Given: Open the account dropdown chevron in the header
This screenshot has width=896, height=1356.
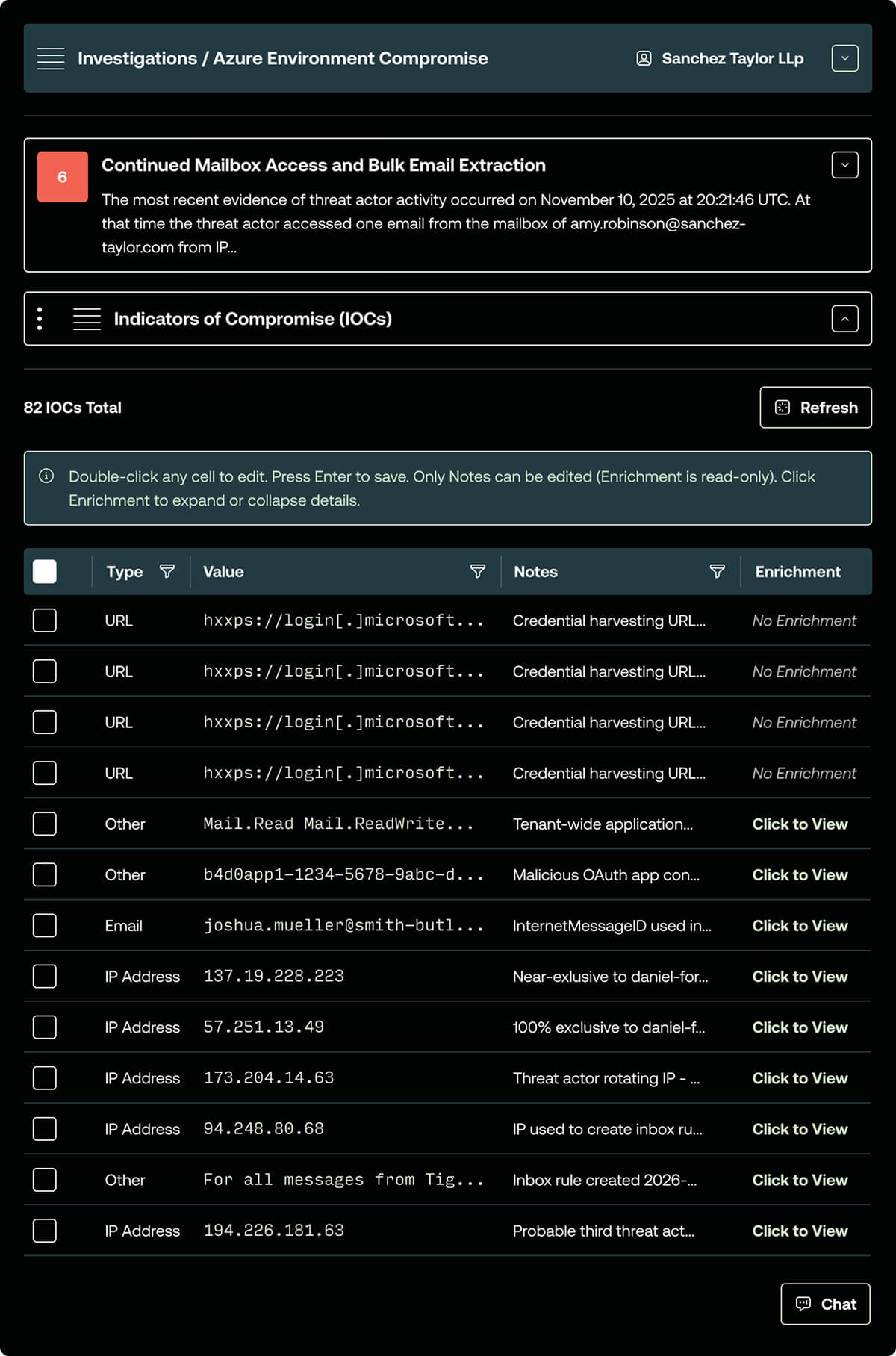Looking at the screenshot, I should pos(844,58).
